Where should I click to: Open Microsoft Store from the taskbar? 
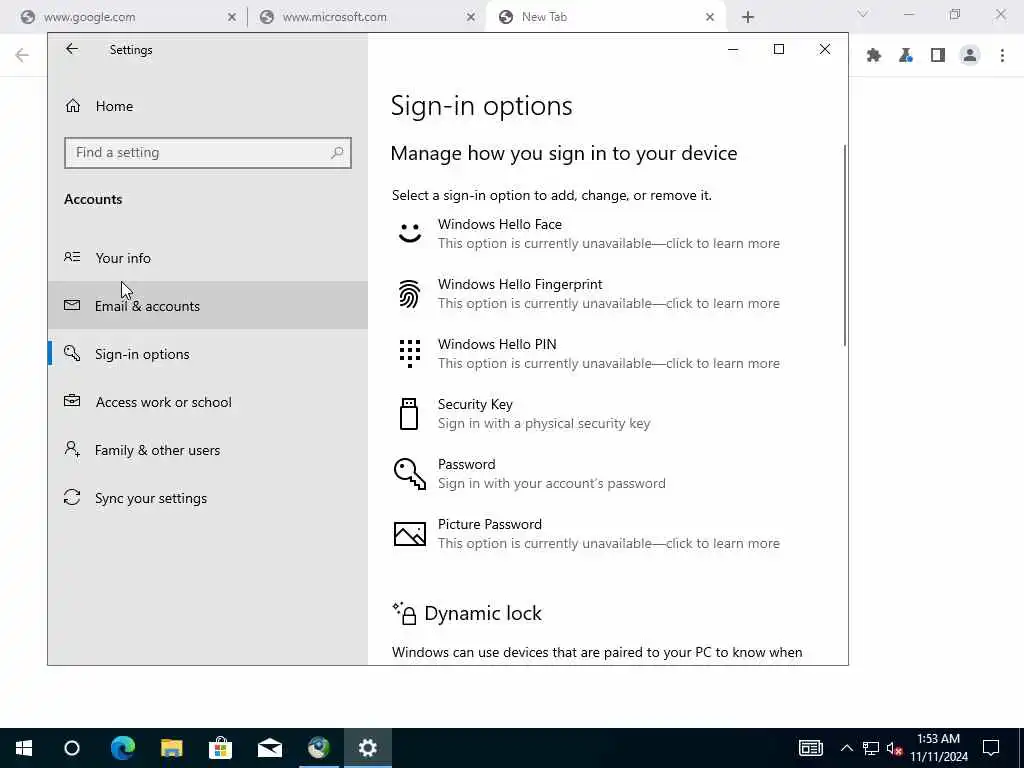(x=221, y=748)
